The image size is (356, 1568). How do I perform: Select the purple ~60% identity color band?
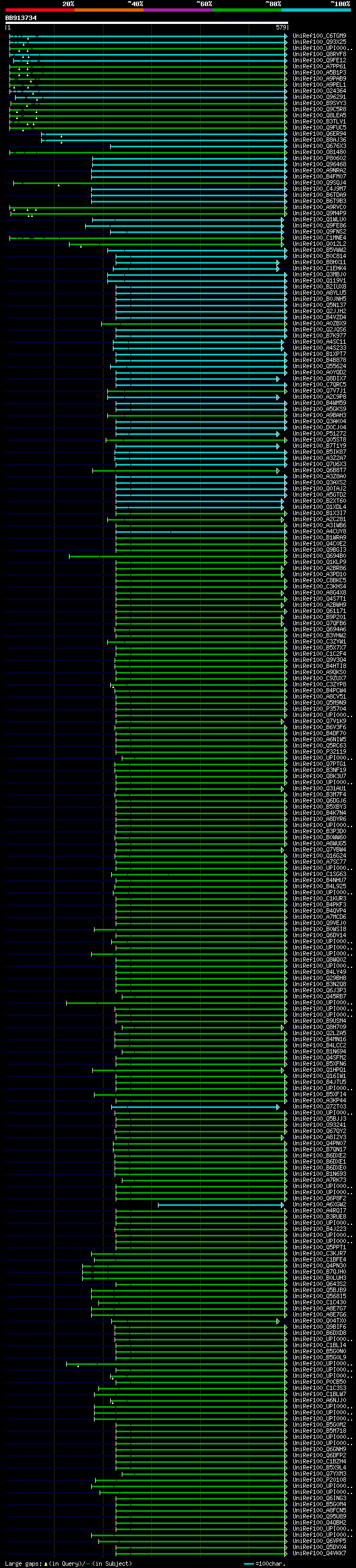[x=179, y=10]
